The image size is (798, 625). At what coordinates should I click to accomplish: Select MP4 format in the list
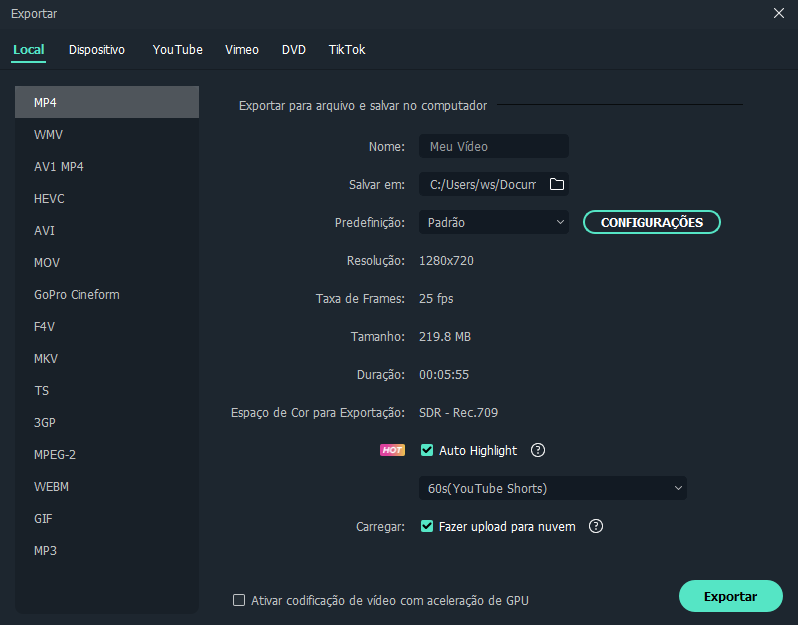pos(107,102)
